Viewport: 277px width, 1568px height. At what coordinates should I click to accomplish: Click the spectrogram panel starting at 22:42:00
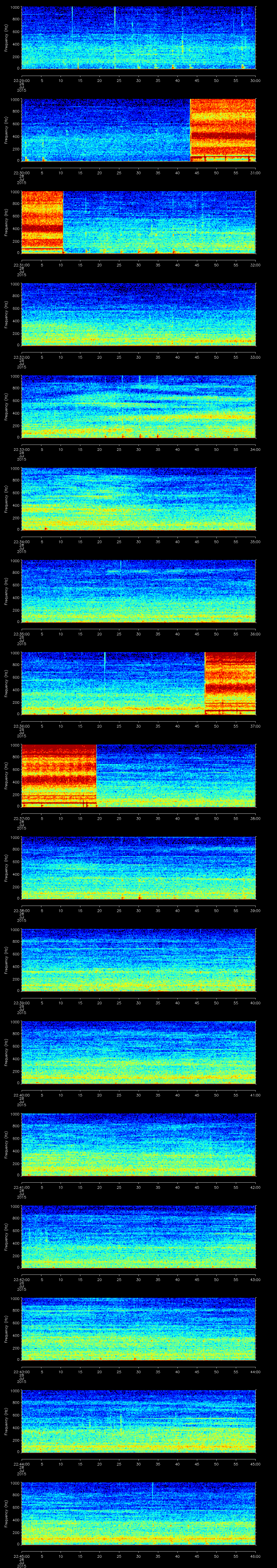(138, 1237)
